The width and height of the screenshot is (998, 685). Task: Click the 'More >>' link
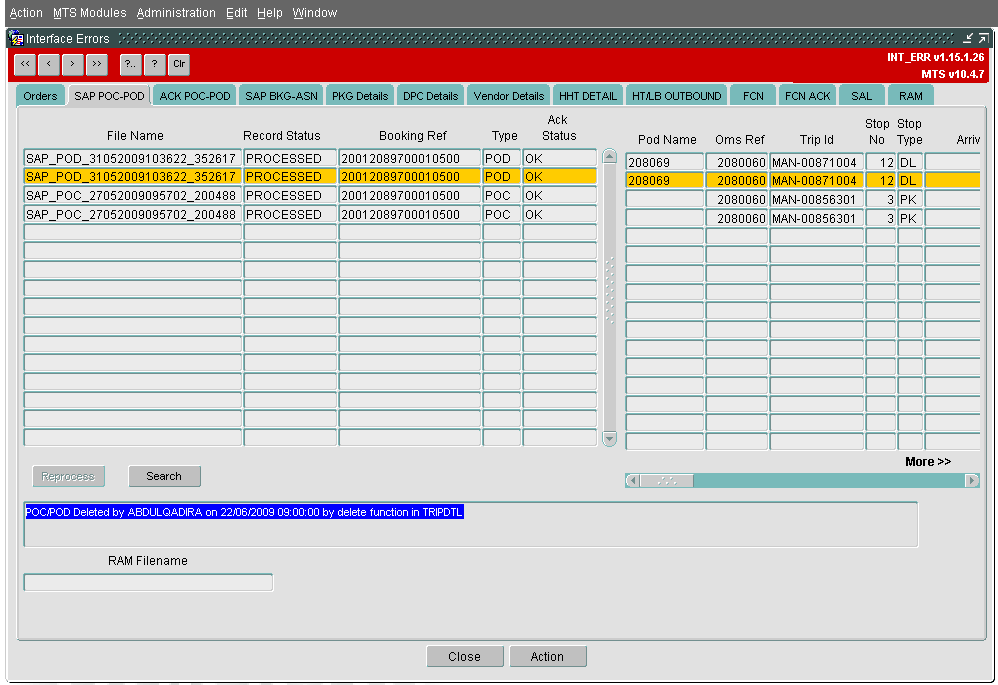927,462
